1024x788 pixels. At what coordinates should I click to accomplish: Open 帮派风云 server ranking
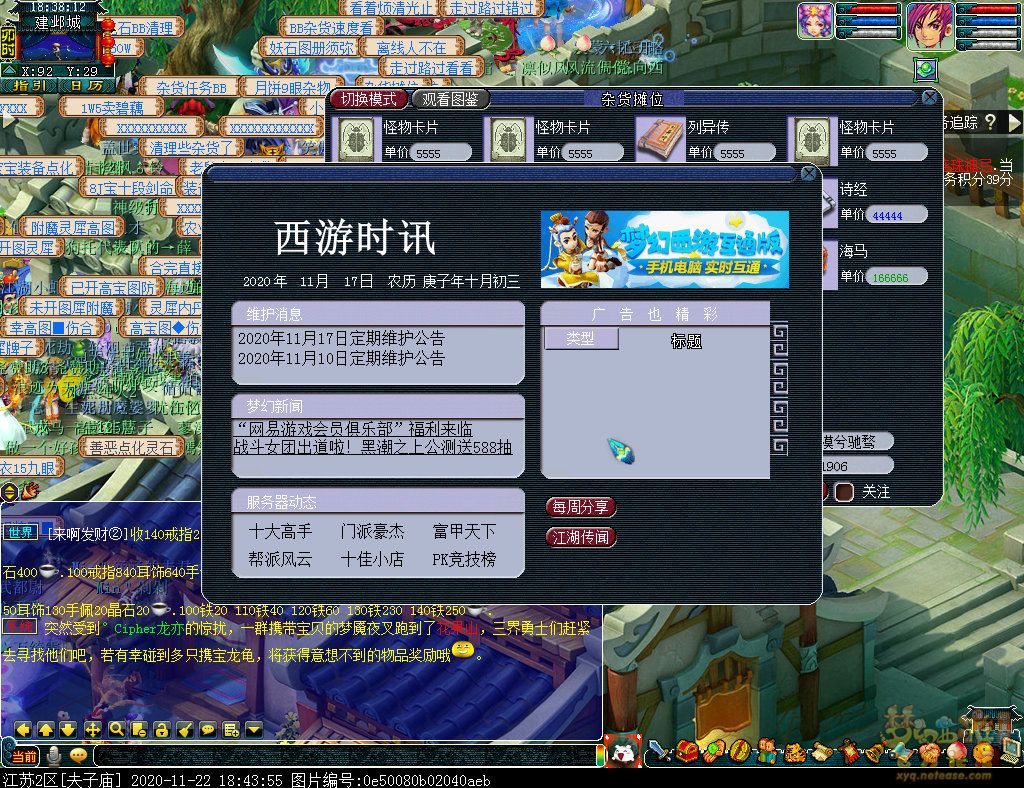click(280, 559)
